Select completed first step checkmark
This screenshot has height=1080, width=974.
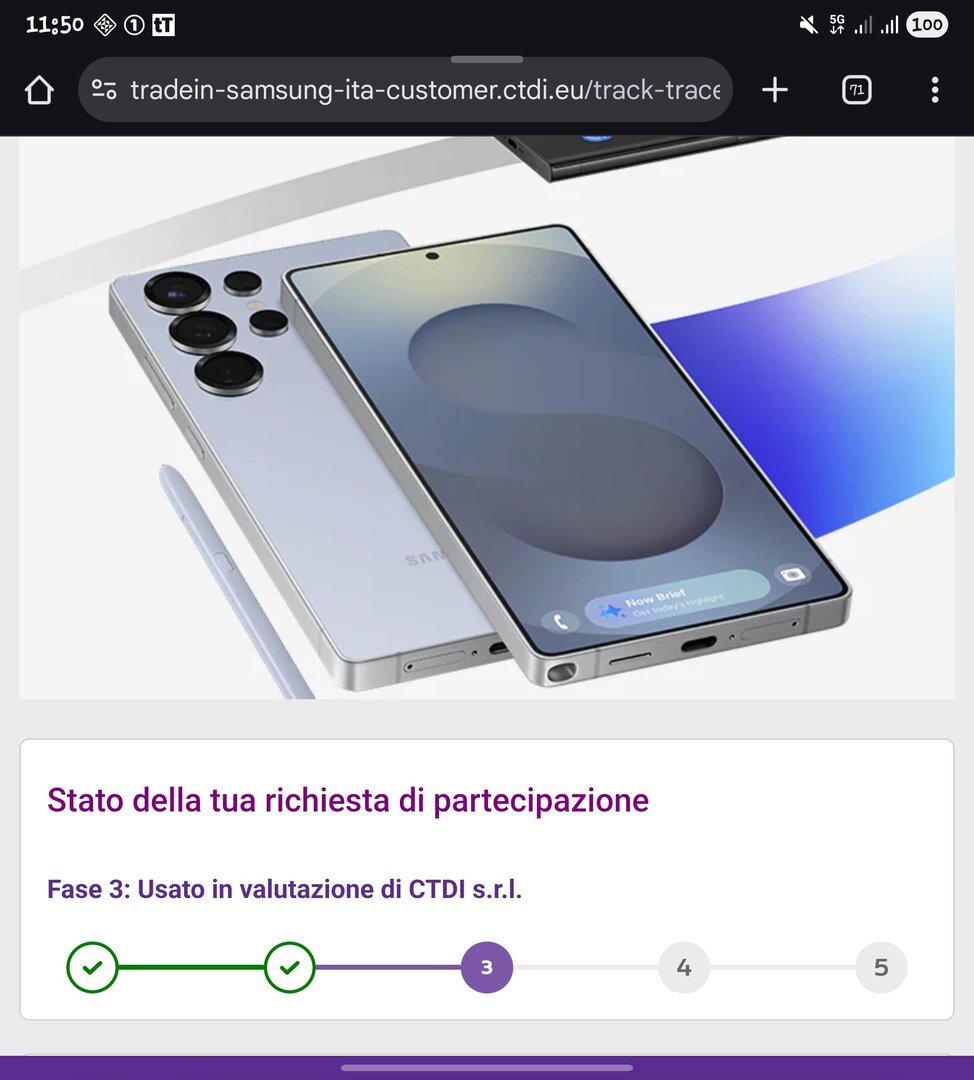pos(92,967)
